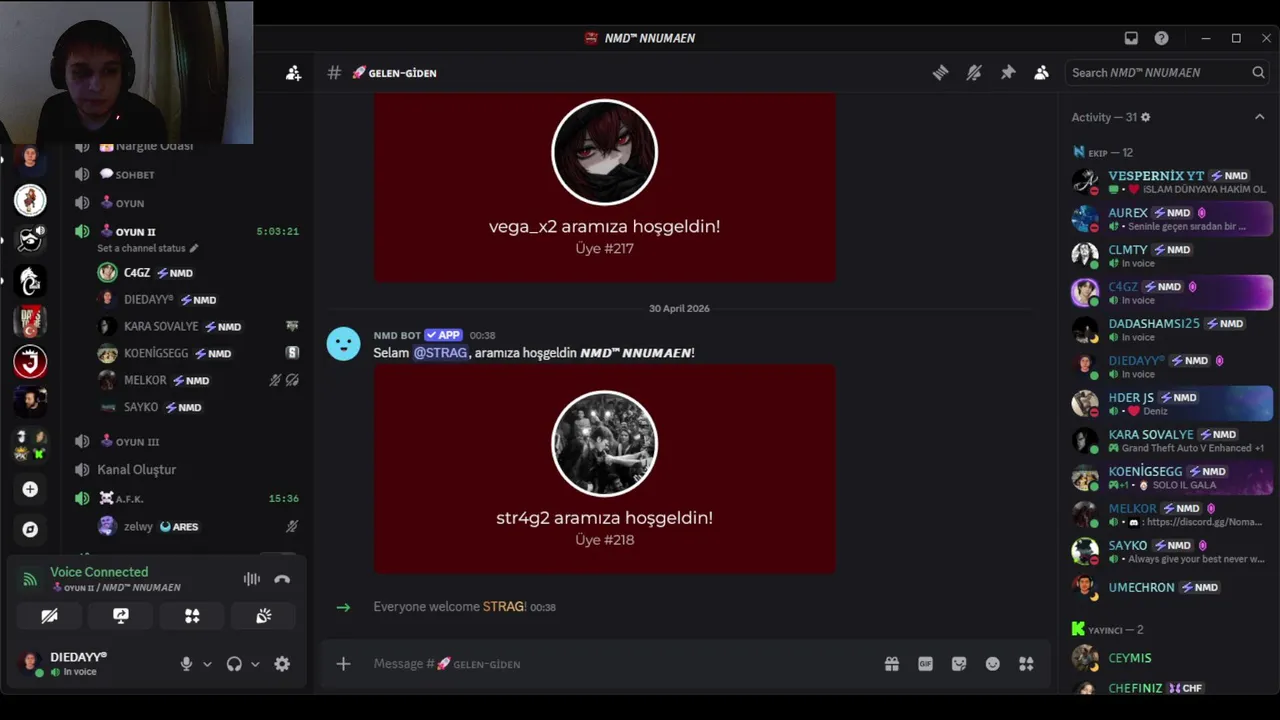
Task: Open KOENİGSEGG member in member list
Action: tap(1169, 477)
